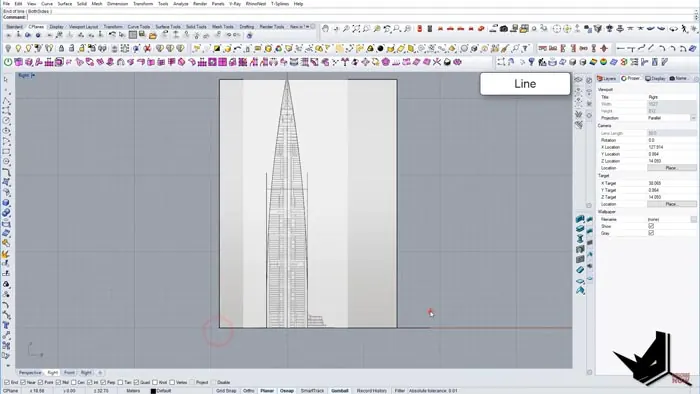Click the rainbow sphere icon in the lower-right toolbar

pos(604,62)
